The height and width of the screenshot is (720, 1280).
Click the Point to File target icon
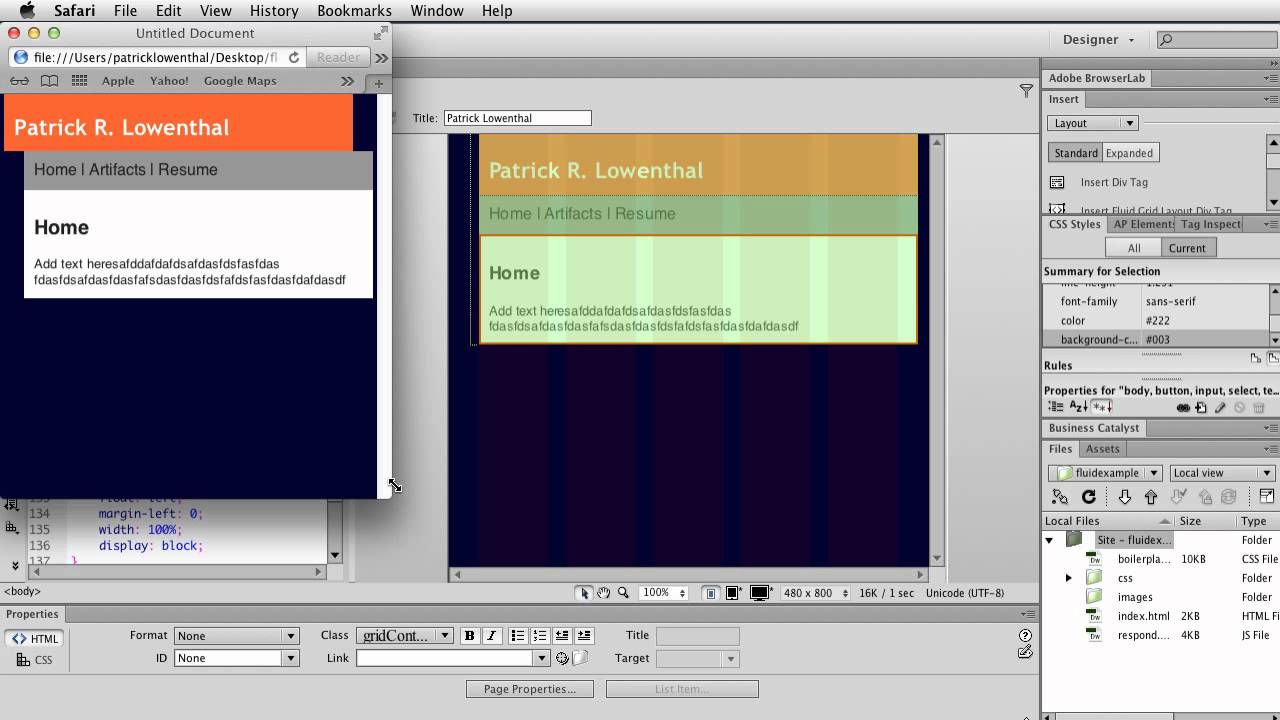[563, 658]
